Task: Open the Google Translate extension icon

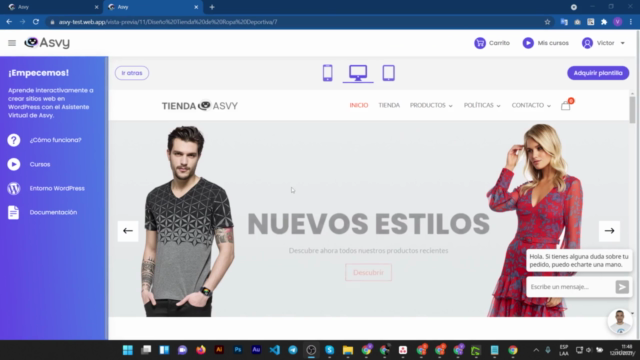Action: [x=564, y=22]
